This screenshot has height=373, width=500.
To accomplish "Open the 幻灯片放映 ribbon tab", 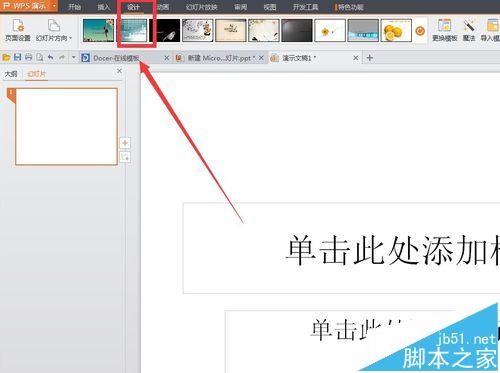I will 202,7.
